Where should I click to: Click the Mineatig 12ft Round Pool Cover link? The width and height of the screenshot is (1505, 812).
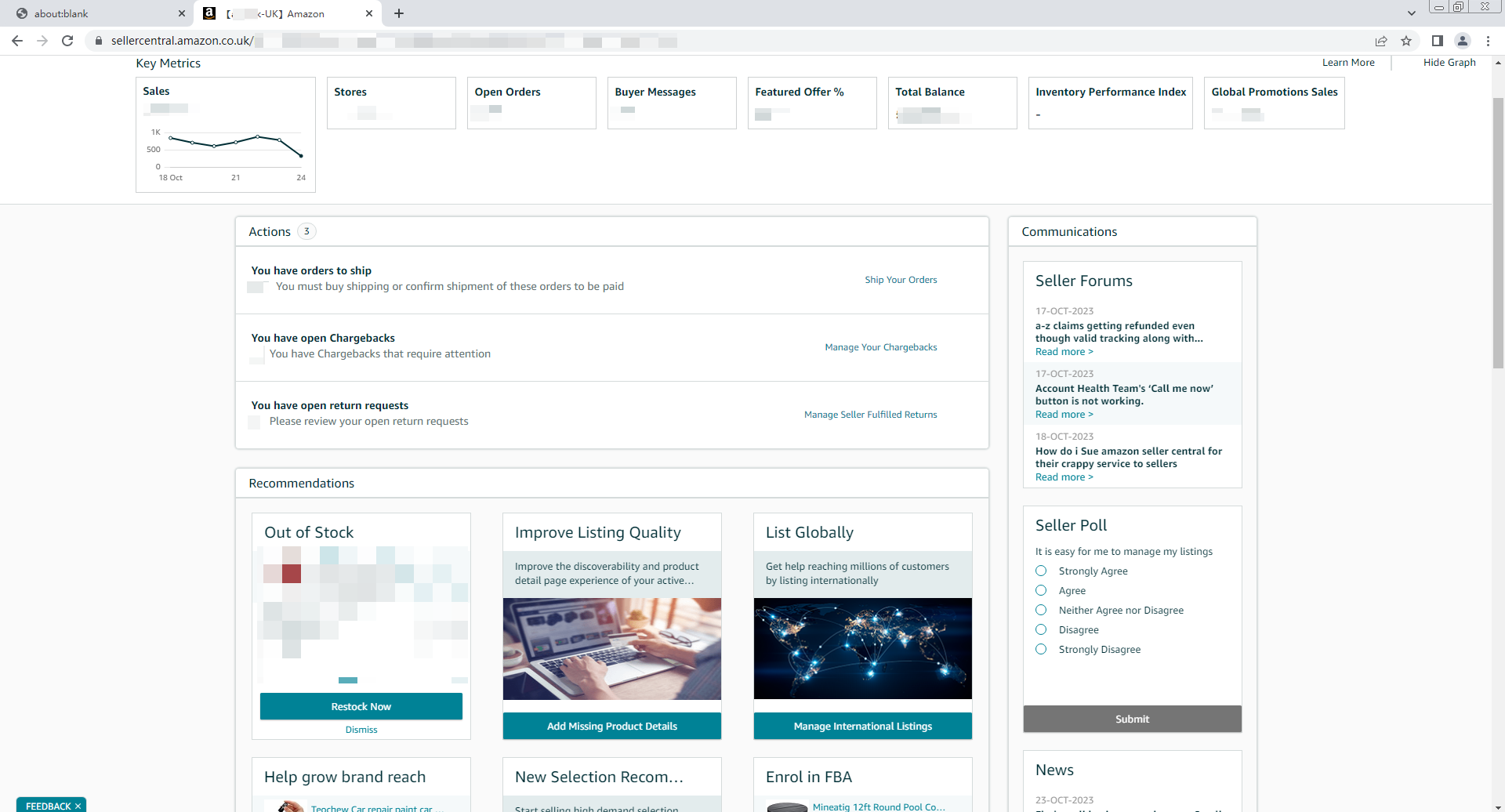coord(879,807)
